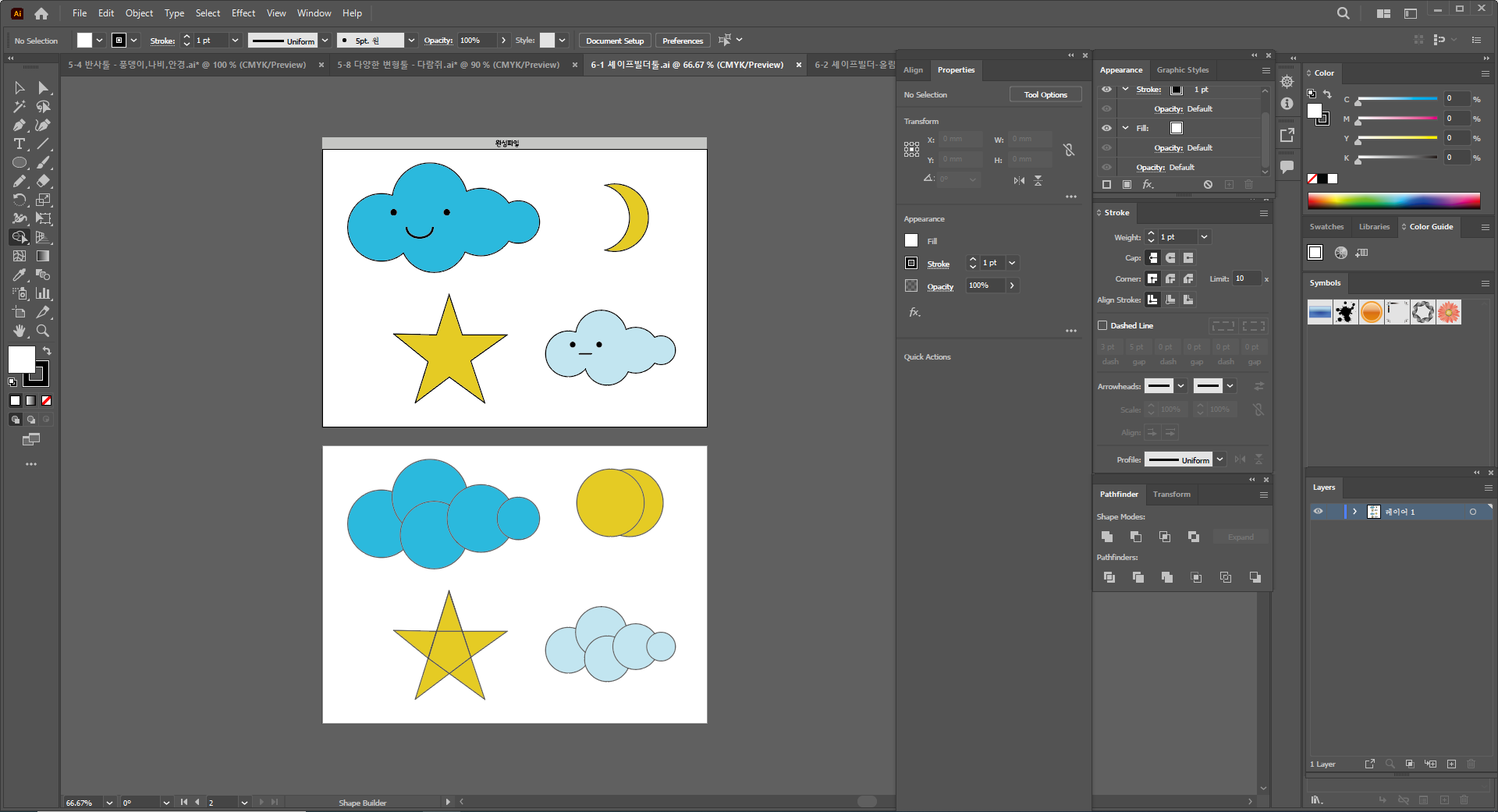Open the 5-8 다람쥐.ai document tab
The width and height of the screenshot is (1498, 812).
[448, 65]
